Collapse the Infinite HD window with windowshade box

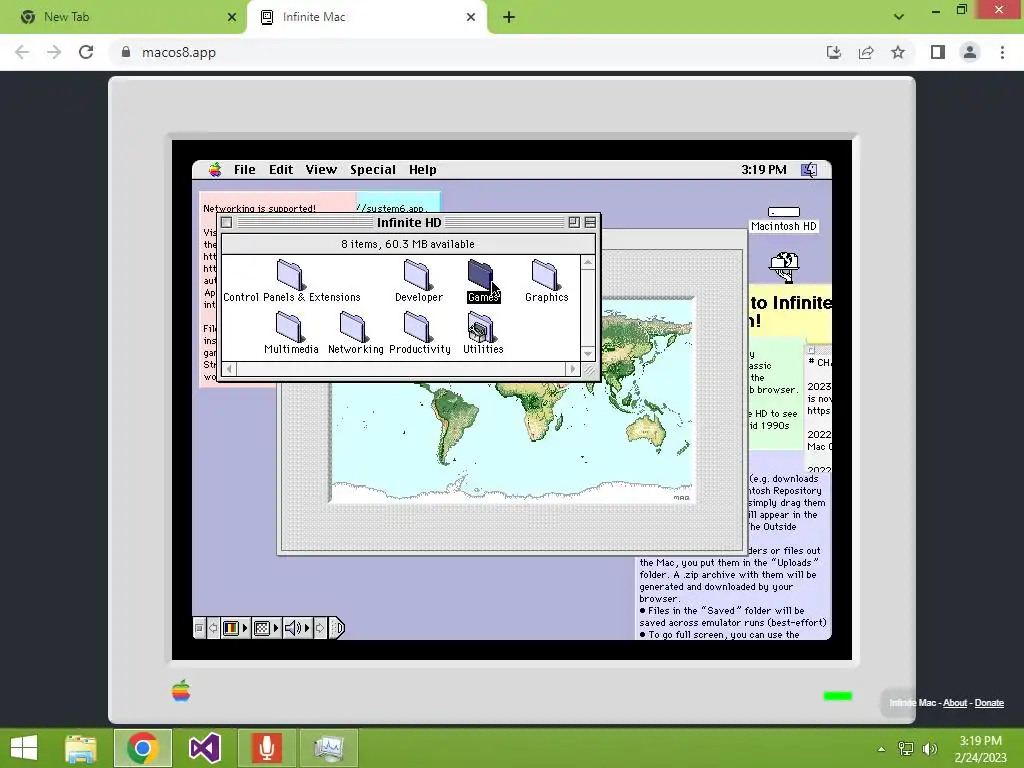(590, 223)
